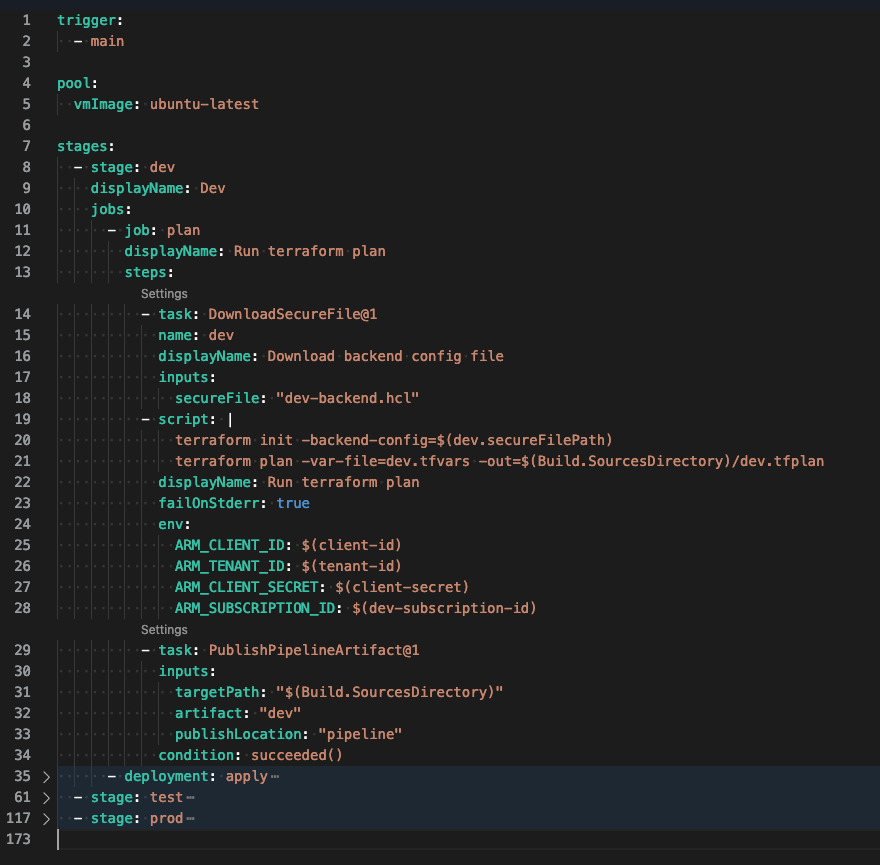Screen dimensions: 880x865
Task: Click line number 19 beside script
Action: [22, 419]
